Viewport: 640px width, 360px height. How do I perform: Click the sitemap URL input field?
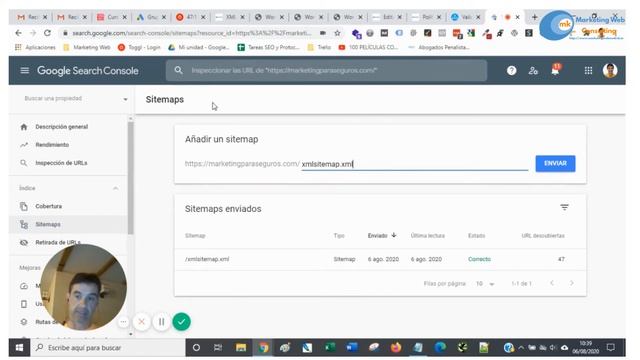414,164
